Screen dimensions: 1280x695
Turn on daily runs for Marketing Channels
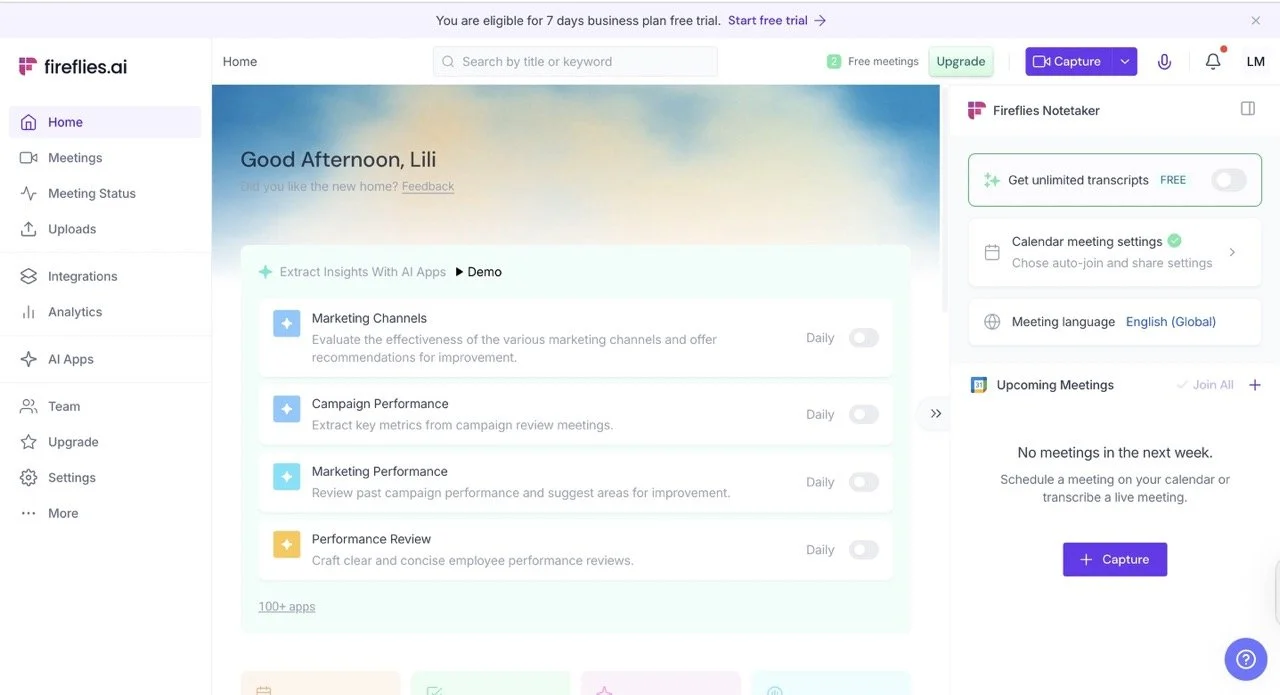[x=863, y=338]
